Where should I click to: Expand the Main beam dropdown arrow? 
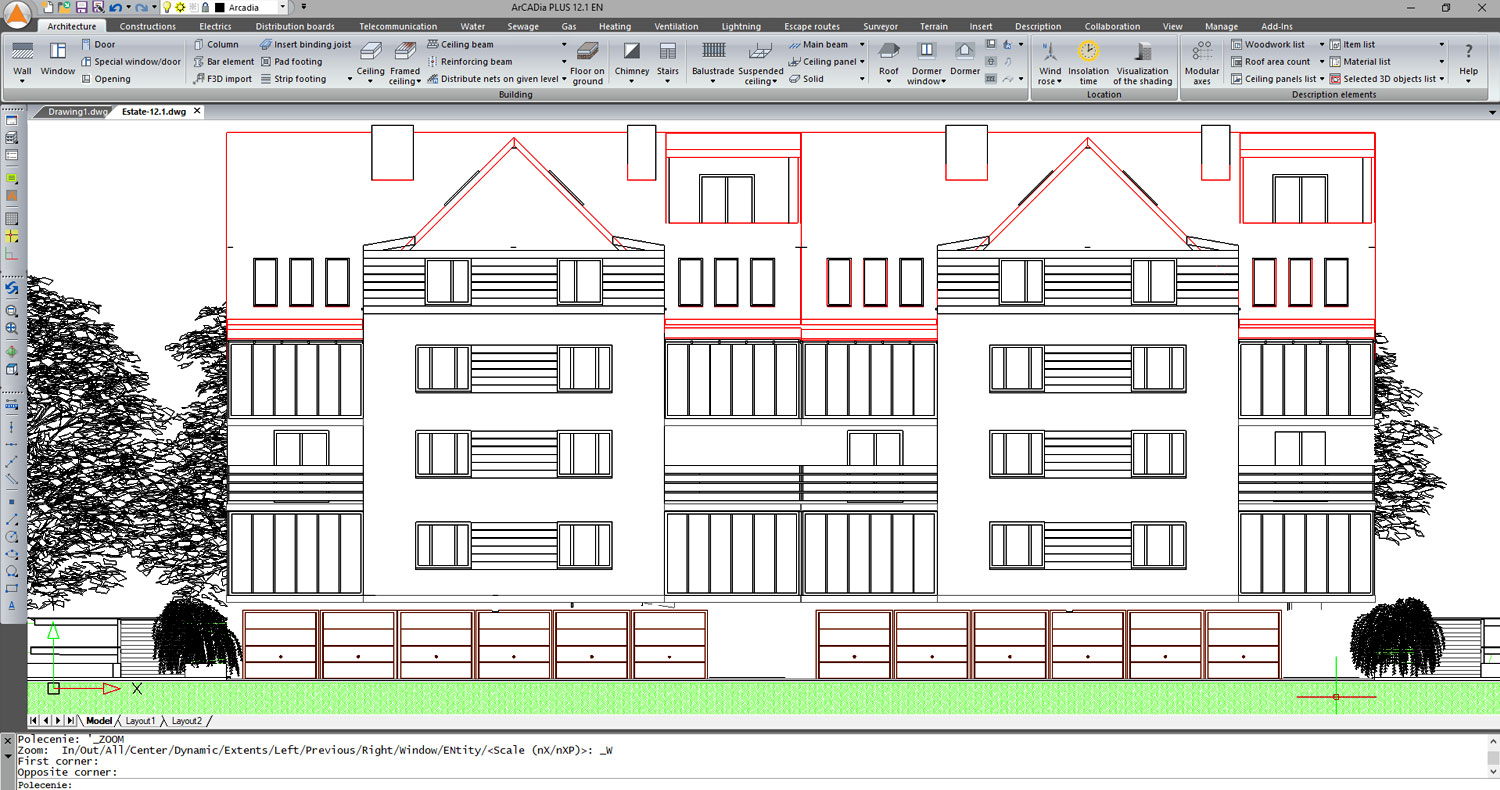click(x=861, y=45)
